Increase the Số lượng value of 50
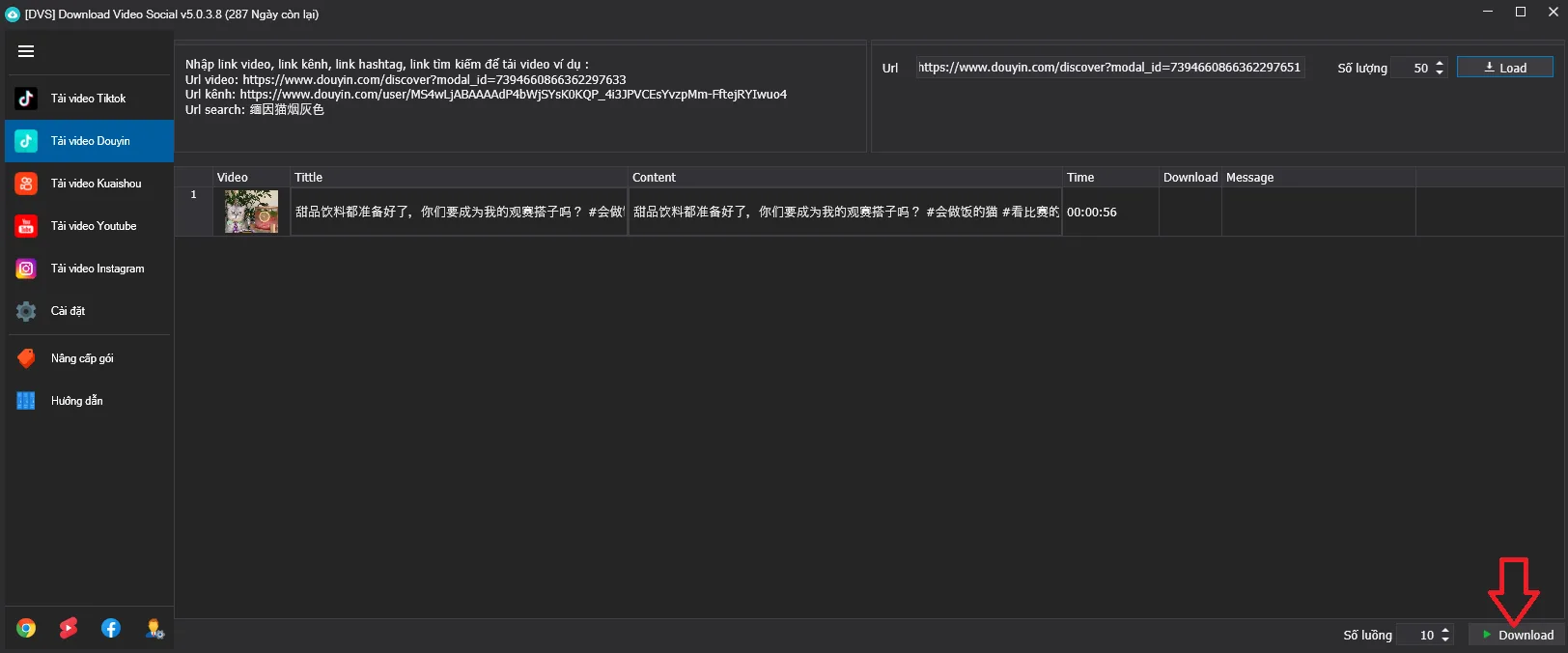Viewport: 1568px width, 653px height. [x=1440, y=63]
